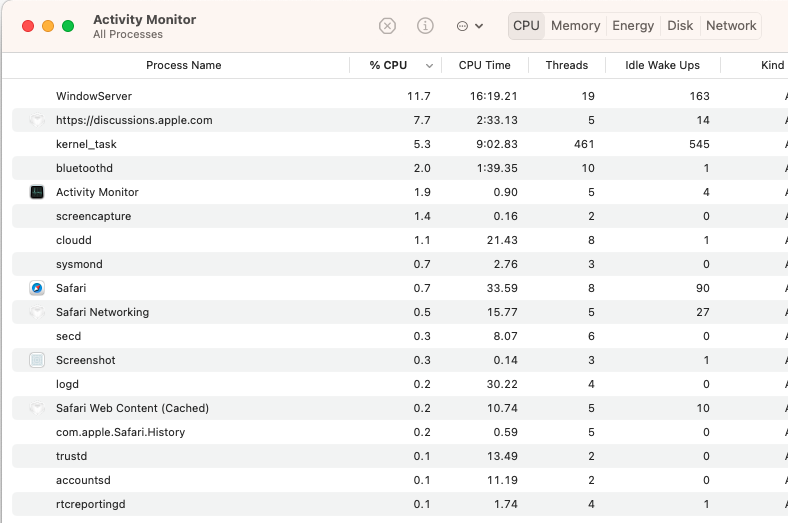Image resolution: width=788 pixels, height=523 pixels.
Task: Click the stop process toolbar icon
Action: click(387, 26)
